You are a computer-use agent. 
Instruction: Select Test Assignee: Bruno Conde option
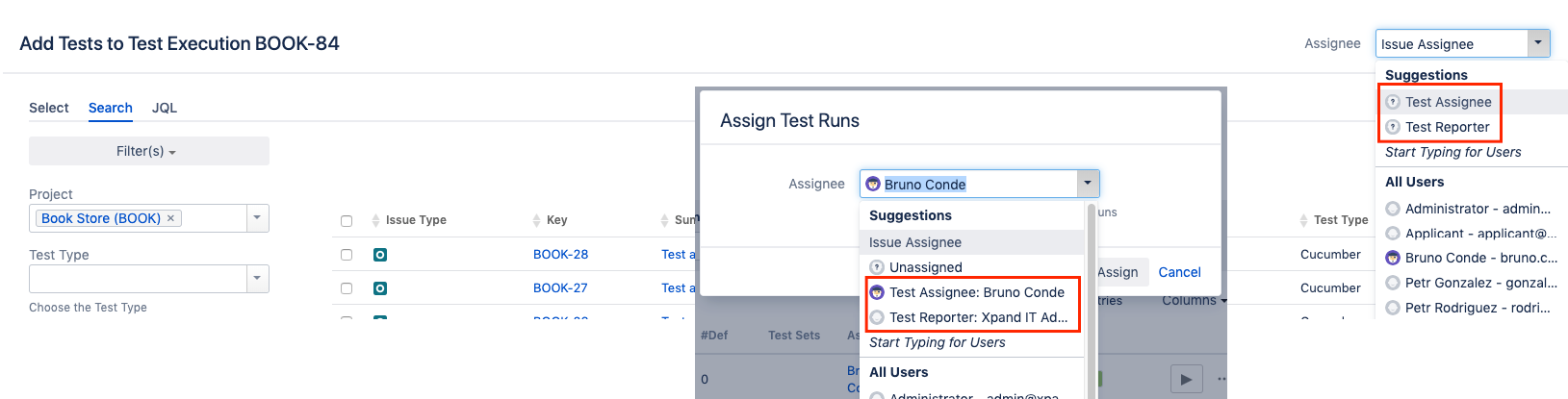(972, 292)
